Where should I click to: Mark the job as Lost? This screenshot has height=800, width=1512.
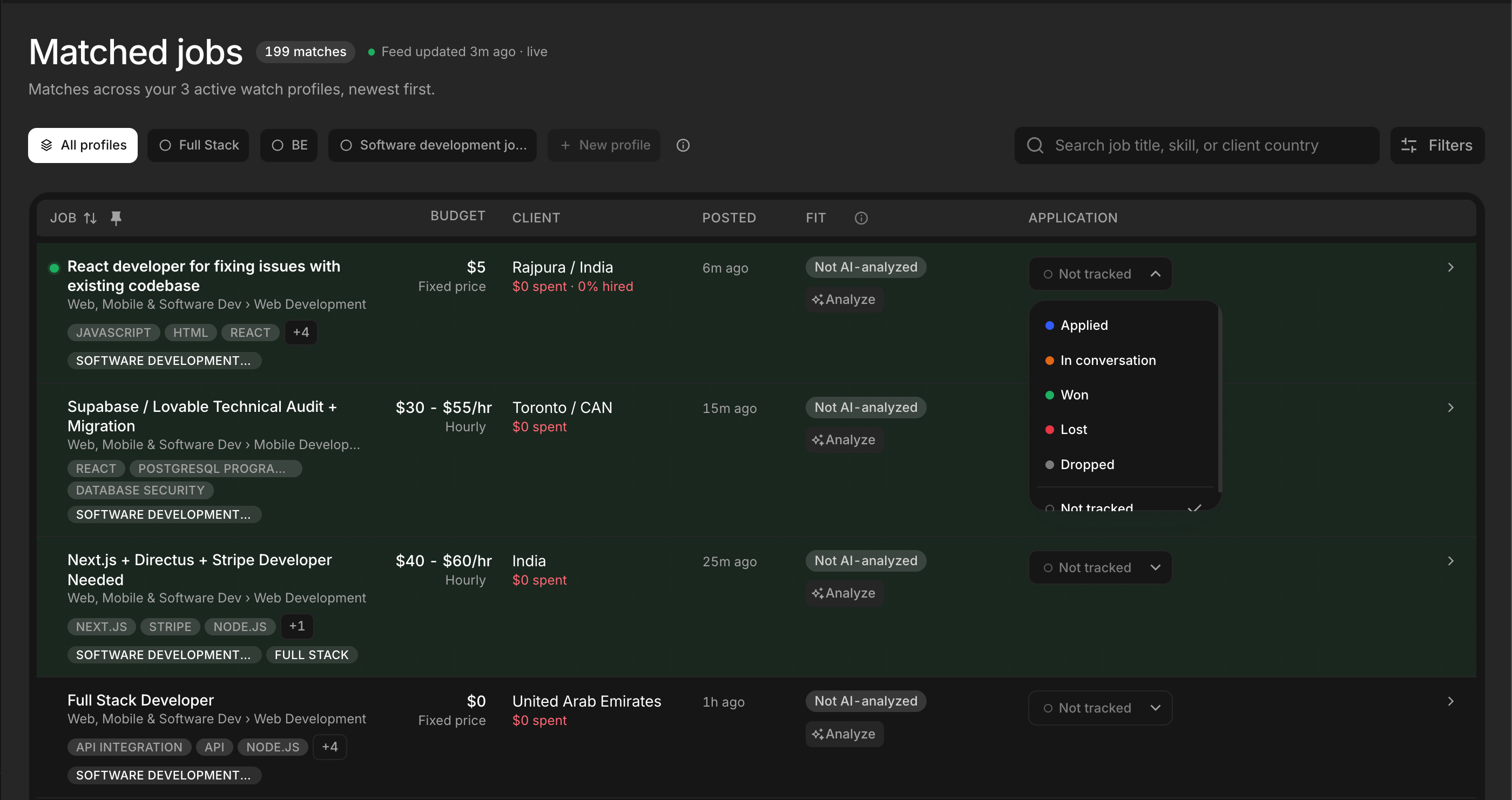click(1124, 430)
